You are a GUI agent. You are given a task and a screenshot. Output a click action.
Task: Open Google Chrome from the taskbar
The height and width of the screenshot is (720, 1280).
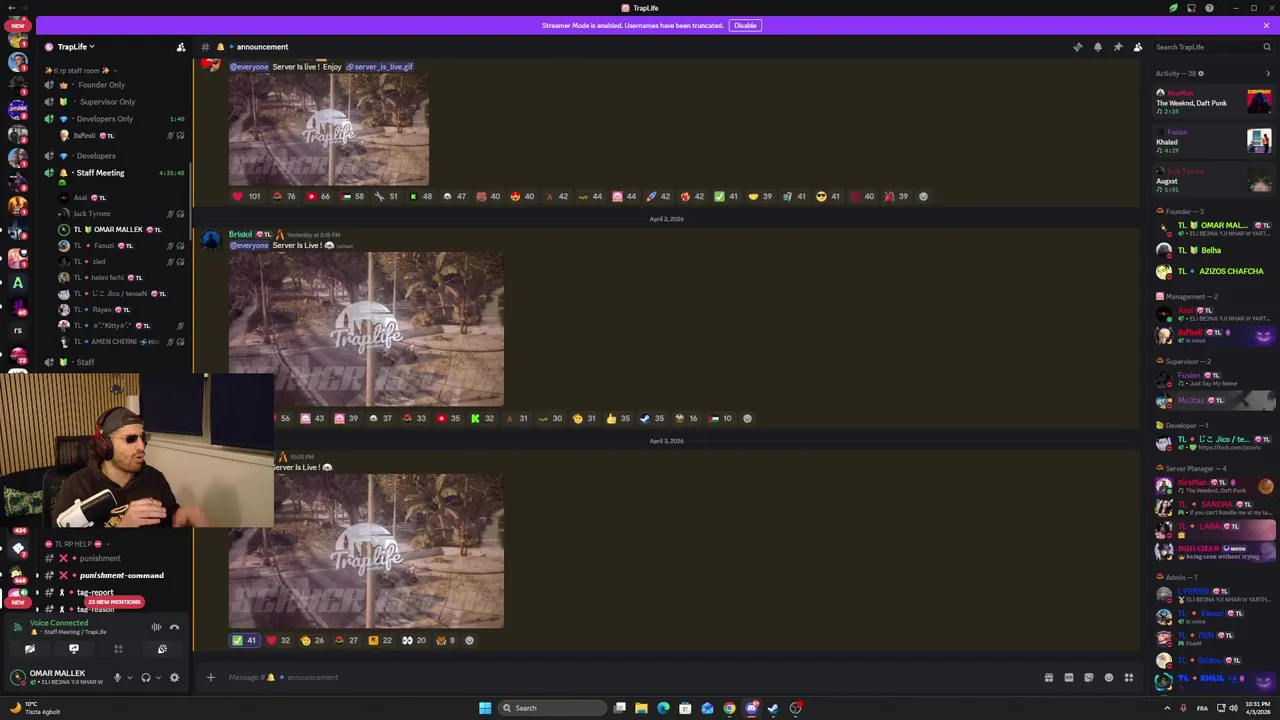729,708
